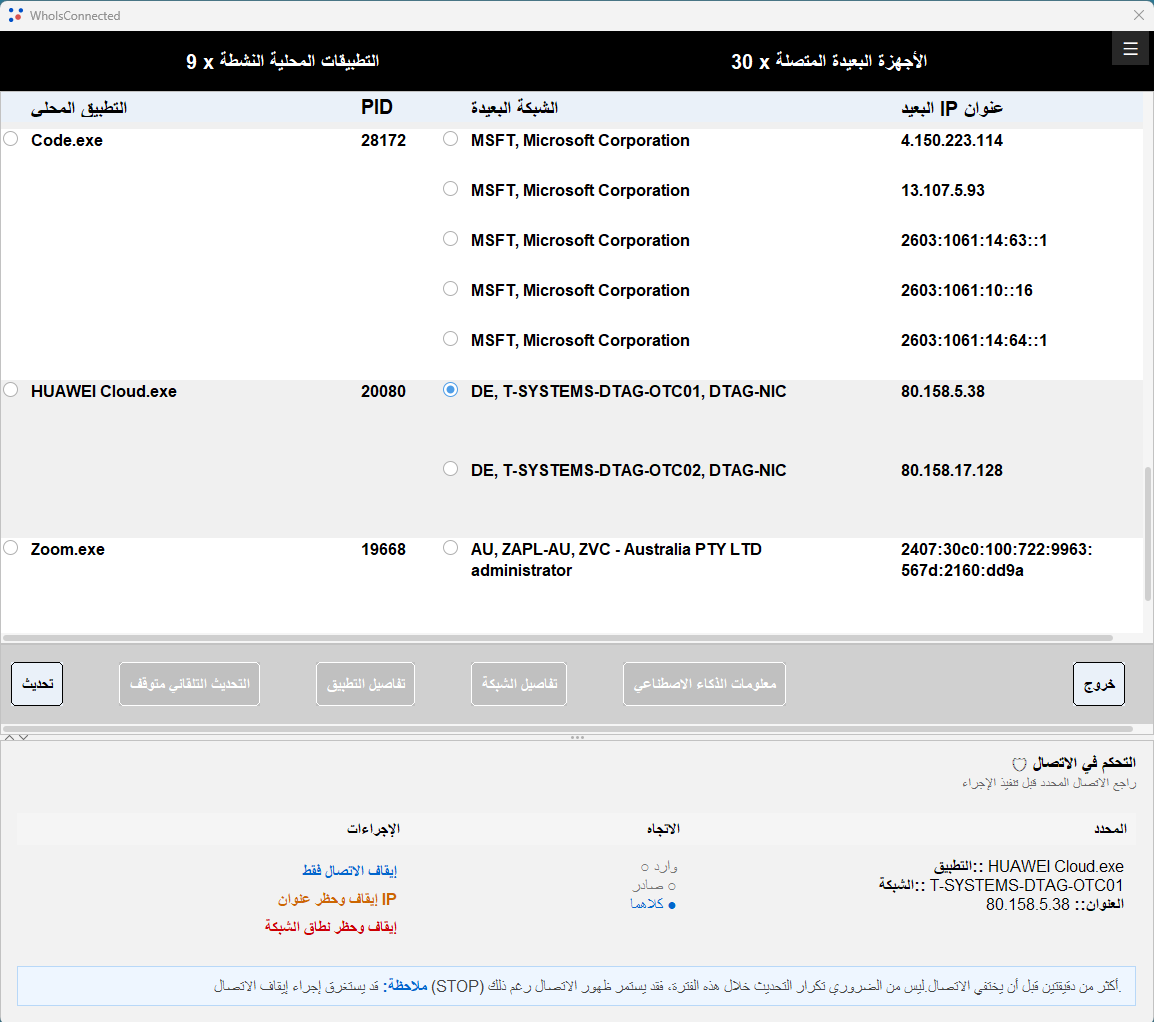Image resolution: width=1154 pixels, height=1022 pixels.
Task: Click the التطبيق المحلي column header
Action: pyautogui.click(x=79, y=108)
